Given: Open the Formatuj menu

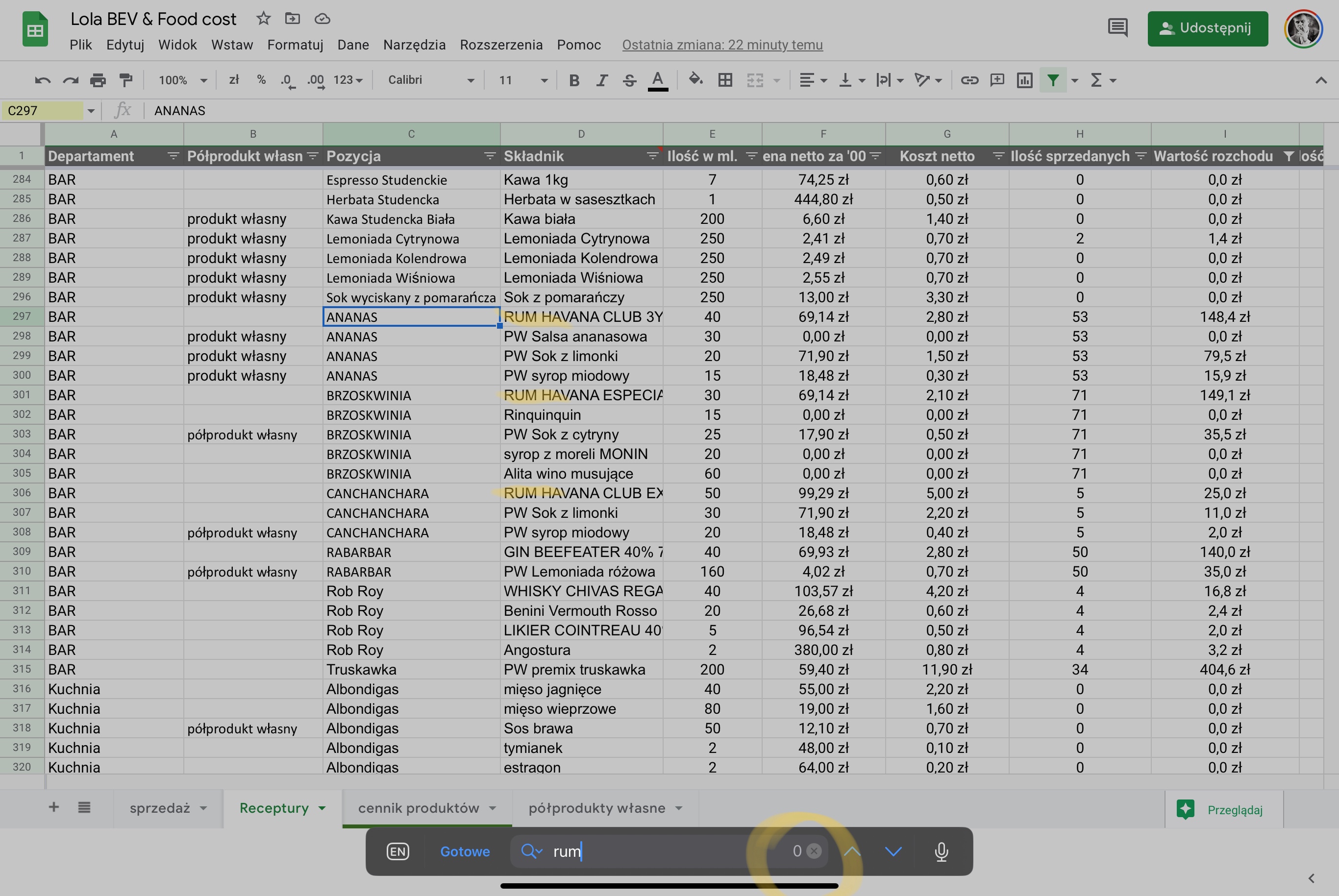Looking at the screenshot, I should click(x=295, y=45).
